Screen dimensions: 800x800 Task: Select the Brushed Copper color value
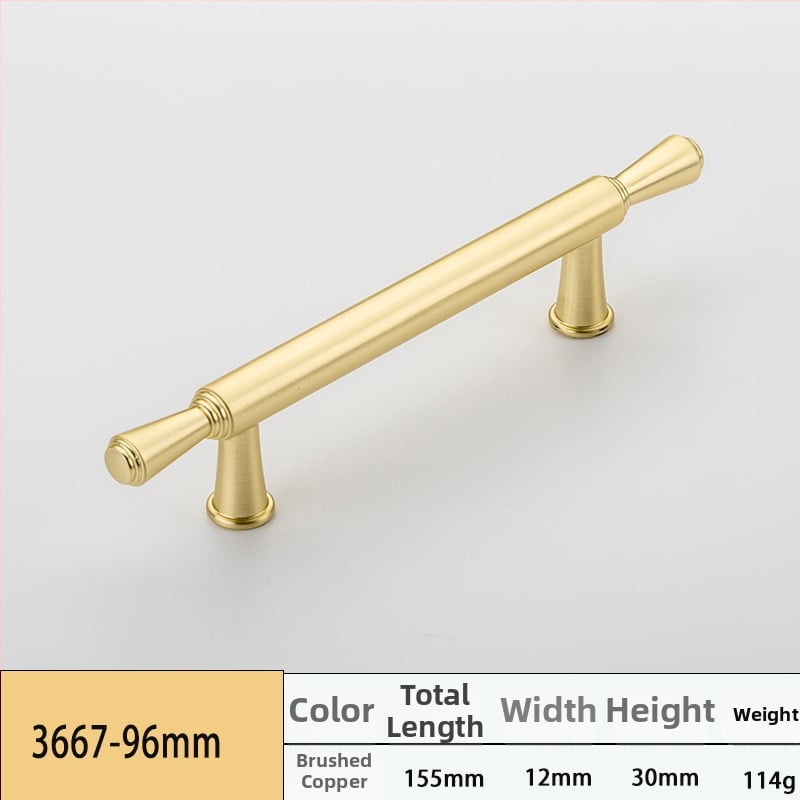tap(334, 770)
